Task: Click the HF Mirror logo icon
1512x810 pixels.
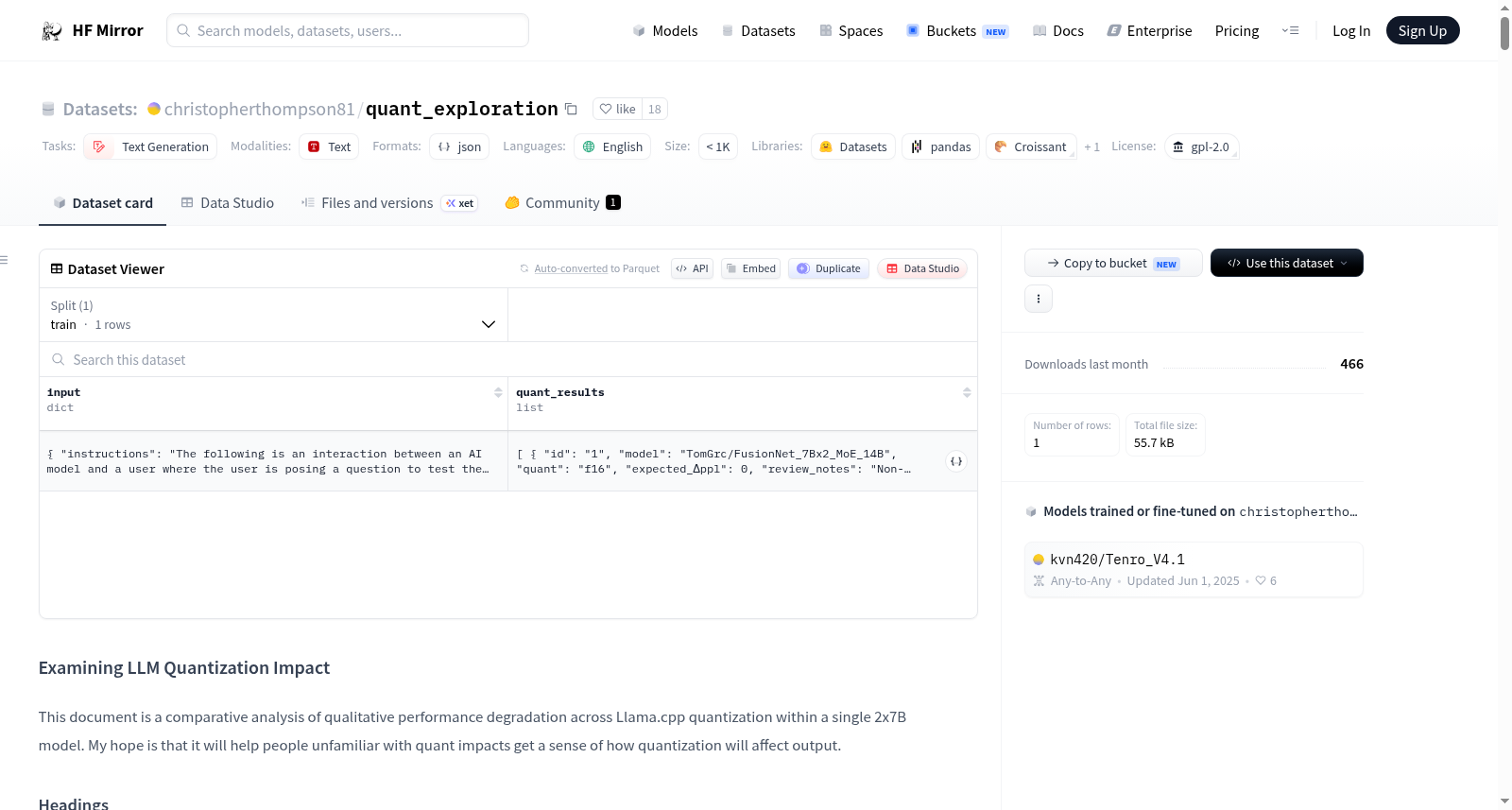Action: click(x=51, y=30)
